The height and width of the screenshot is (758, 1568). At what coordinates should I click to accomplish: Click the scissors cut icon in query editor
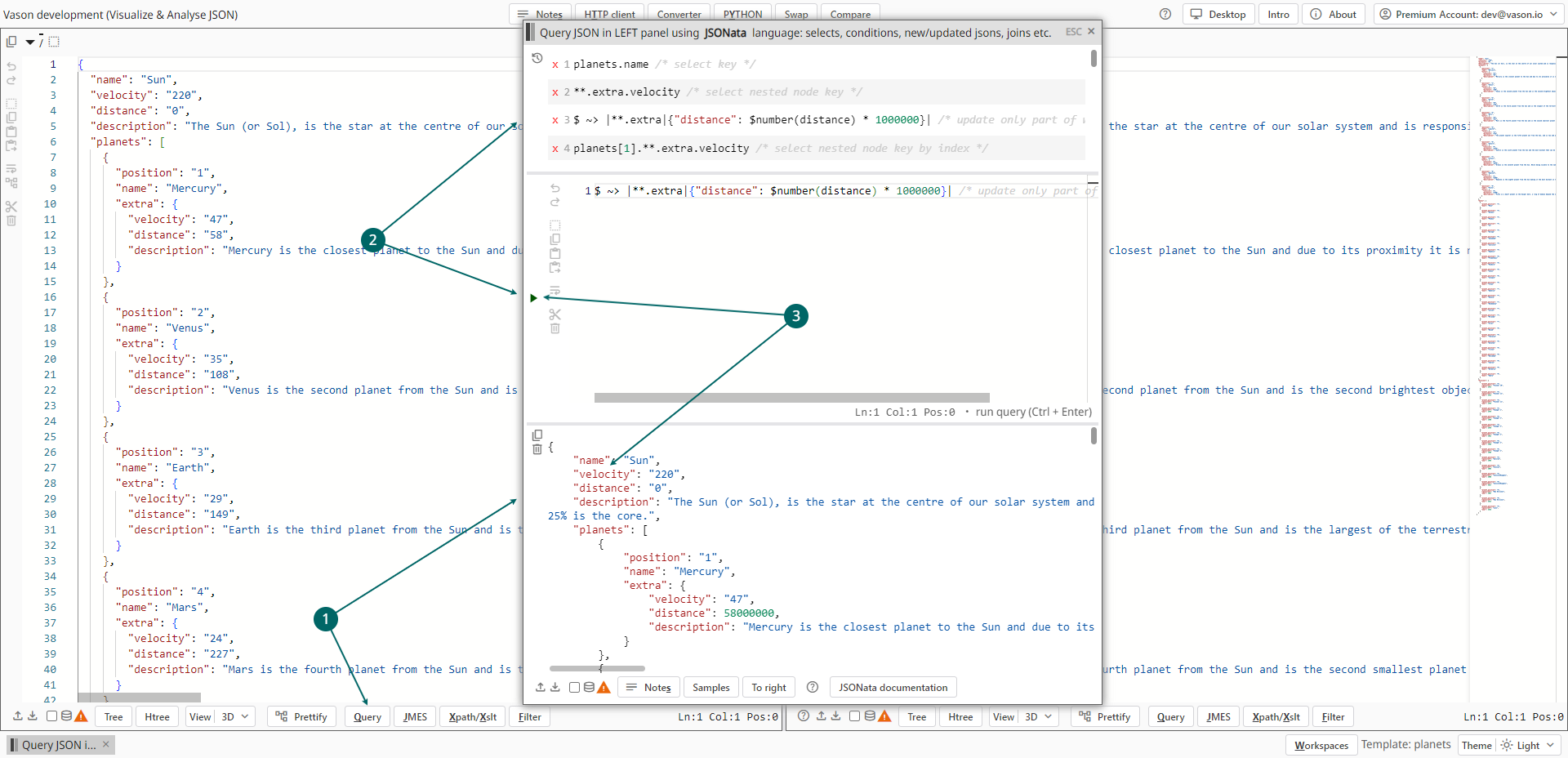(x=555, y=314)
